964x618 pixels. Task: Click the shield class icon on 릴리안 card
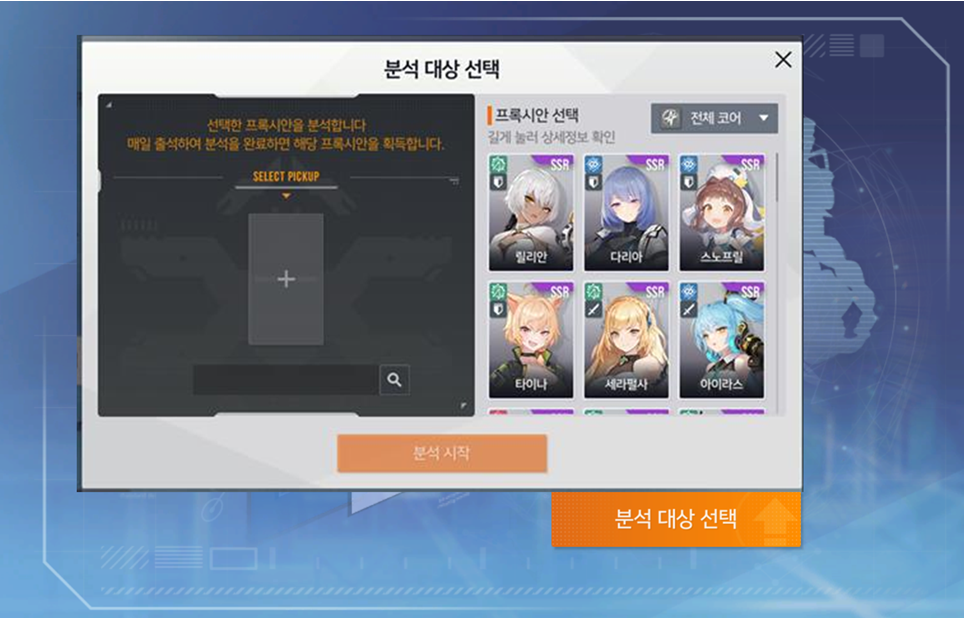(498, 181)
